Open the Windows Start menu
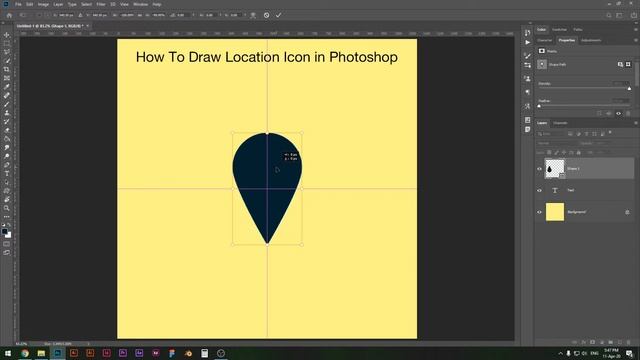Image resolution: width=640 pixels, height=360 pixels. point(8,353)
